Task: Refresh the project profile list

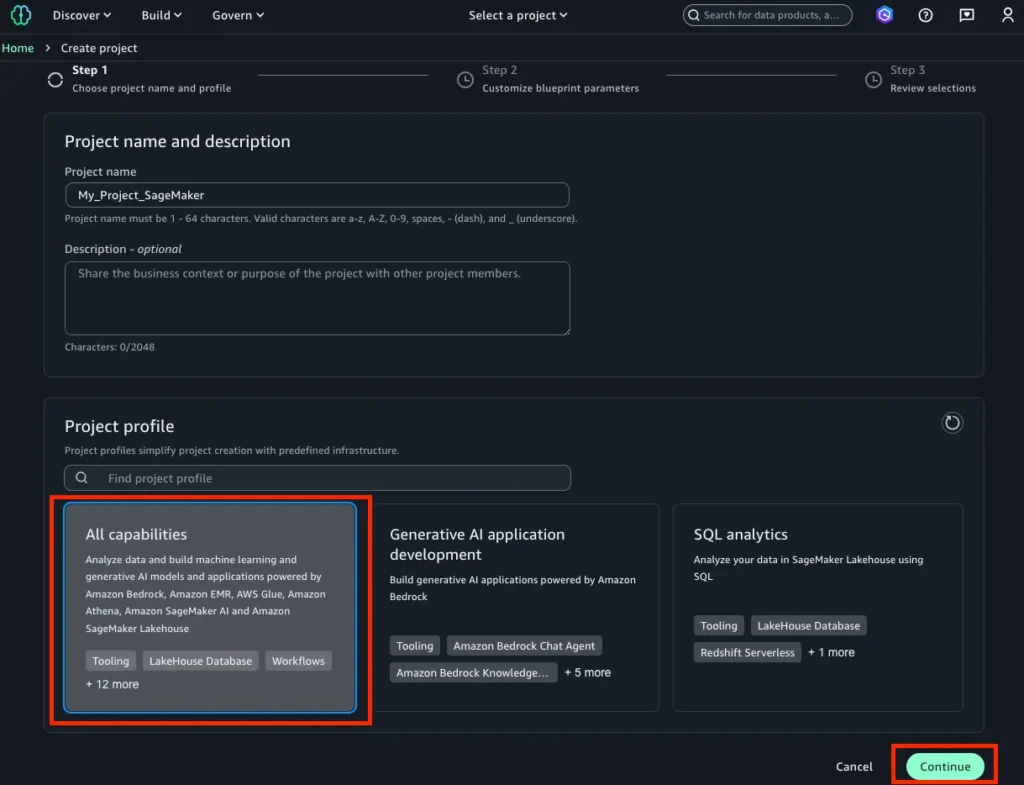Action: coord(952,423)
